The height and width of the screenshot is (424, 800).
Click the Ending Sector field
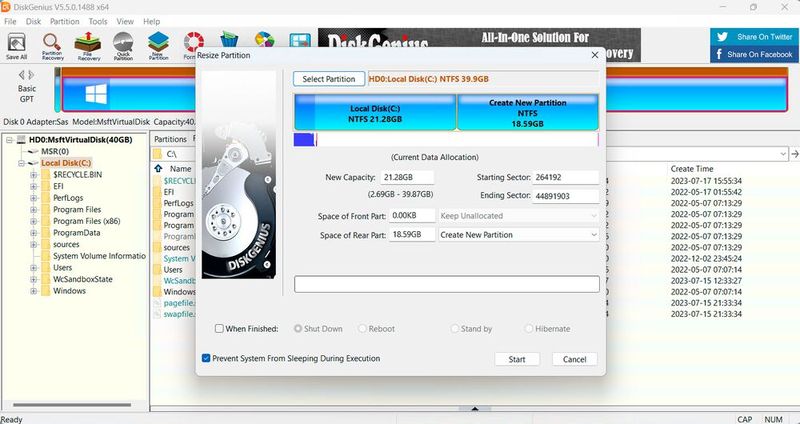click(x=565, y=196)
